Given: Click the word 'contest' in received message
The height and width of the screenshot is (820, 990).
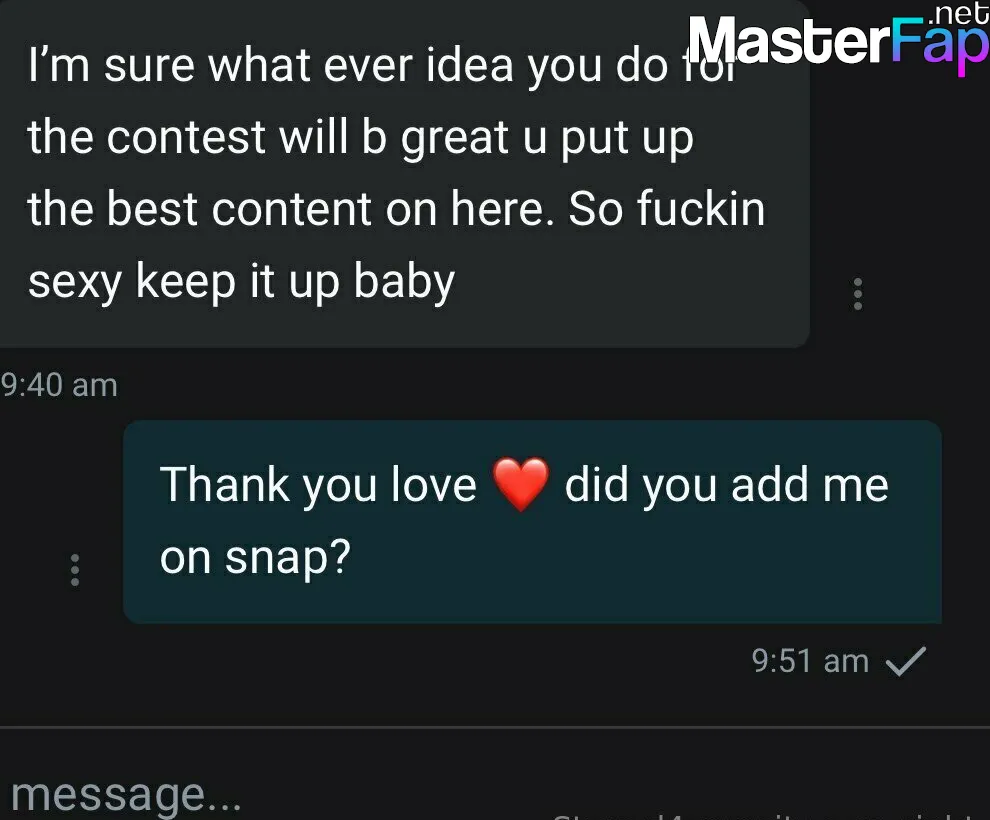Looking at the screenshot, I should pos(186,138).
